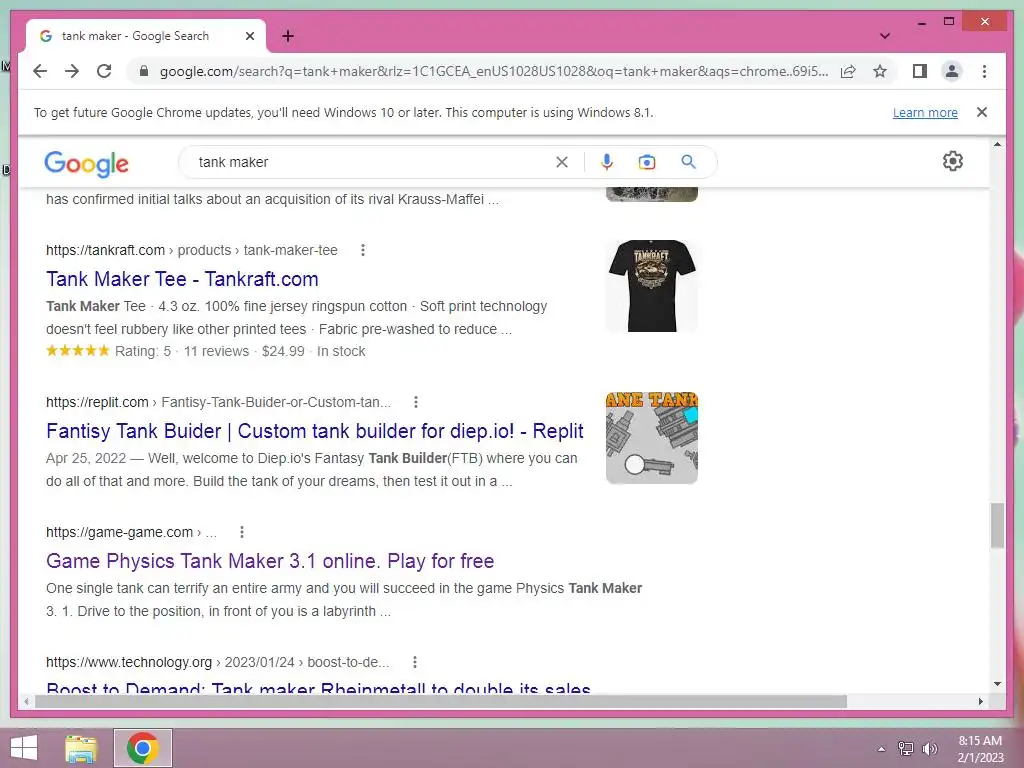Open Chrome's three-dot menu

[x=984, y=71]
